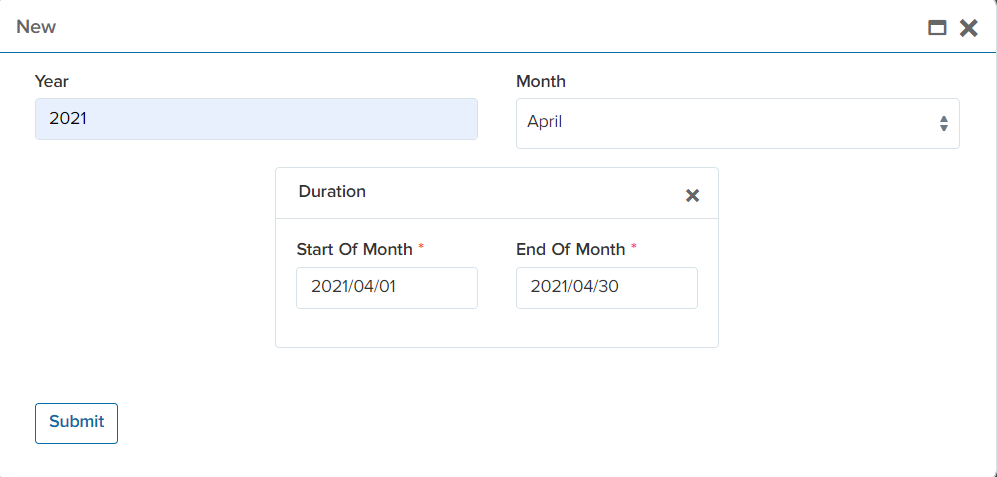Click the Month dropdown arrows
The width and height of the screenshot is (997, 477).
click(x=943, y=123)
